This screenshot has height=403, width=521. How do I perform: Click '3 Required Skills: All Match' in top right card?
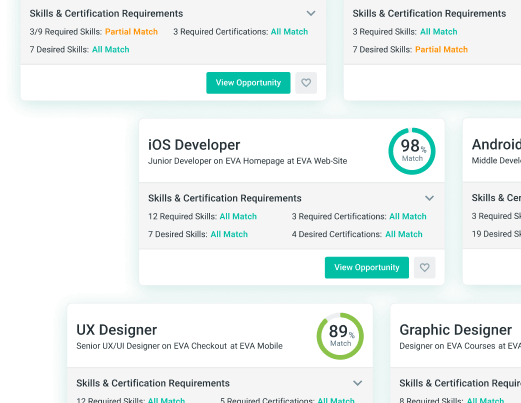click(x=405, y=32)
